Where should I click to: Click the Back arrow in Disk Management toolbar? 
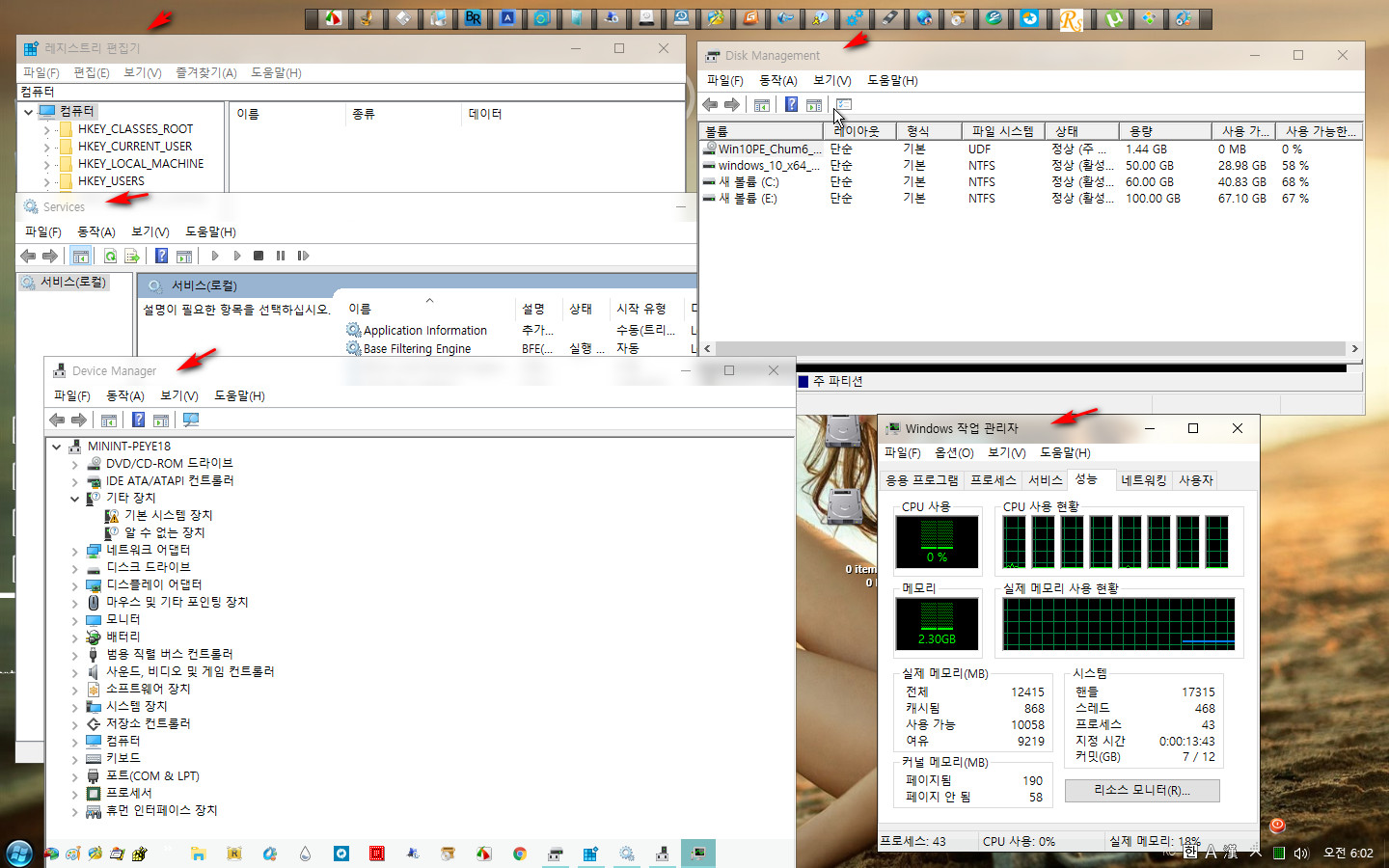[x=710, y=104]
